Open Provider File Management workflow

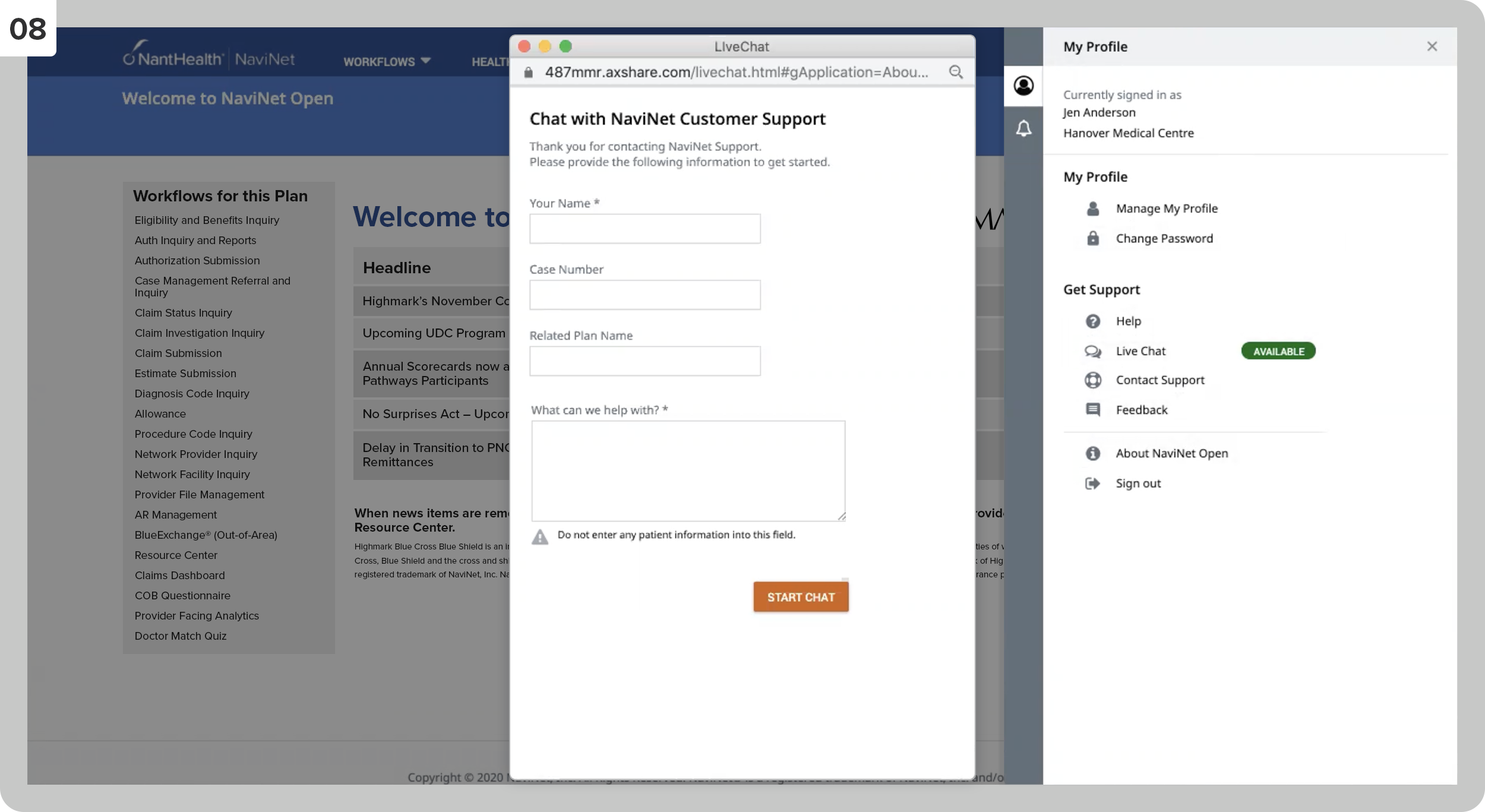(x=199, y=495)
